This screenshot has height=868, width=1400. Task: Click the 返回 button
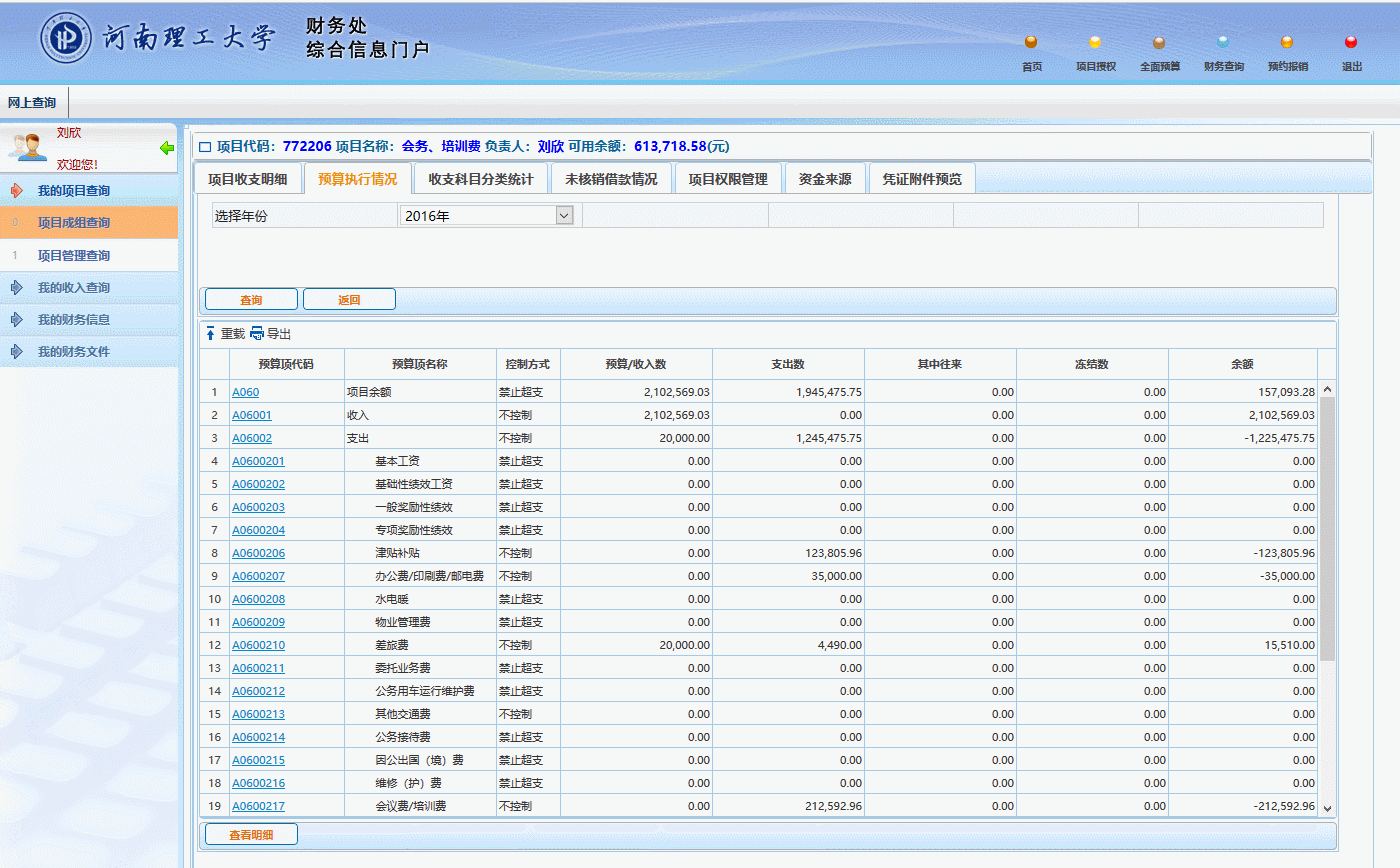pos(349,299)
